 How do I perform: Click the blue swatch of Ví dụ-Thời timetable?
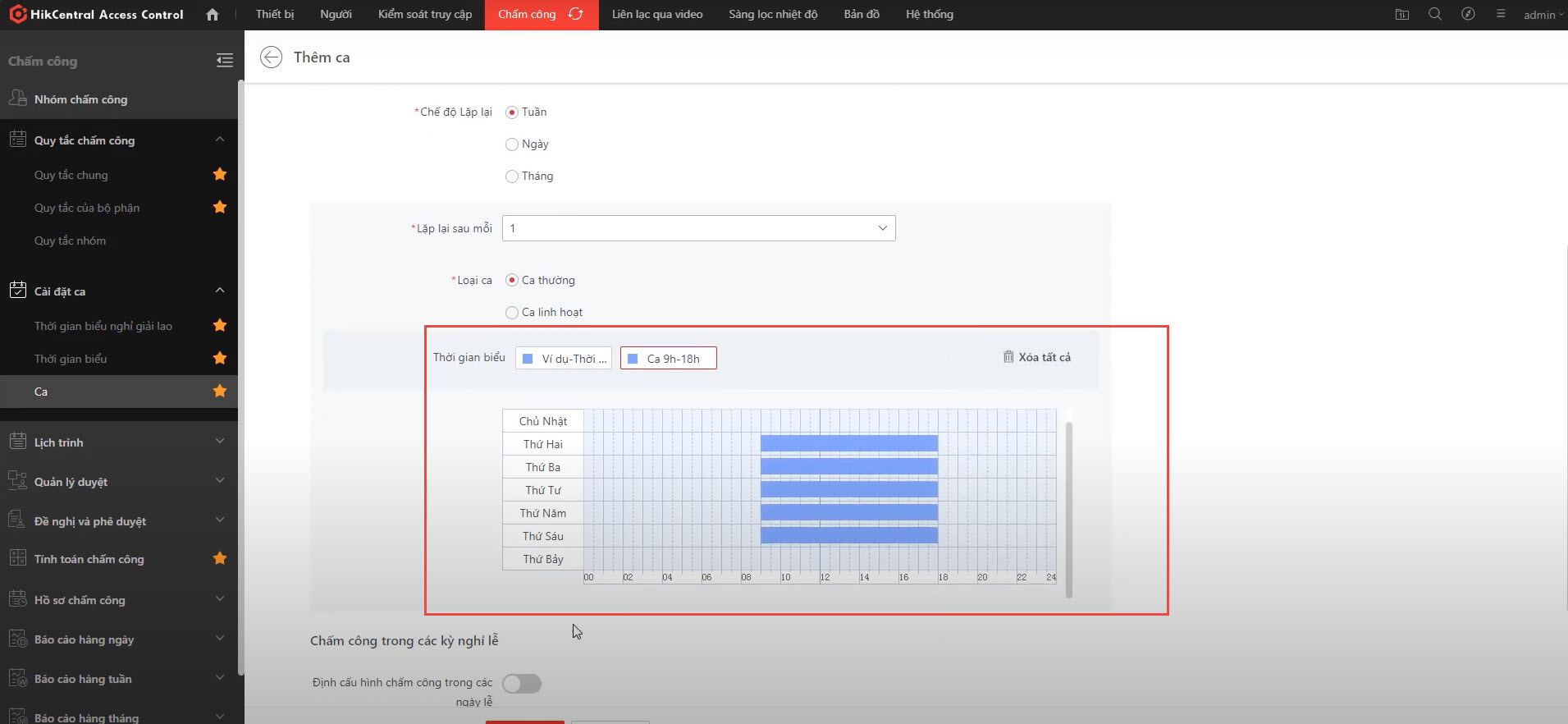pyautogui.click(x=528, y=359)
